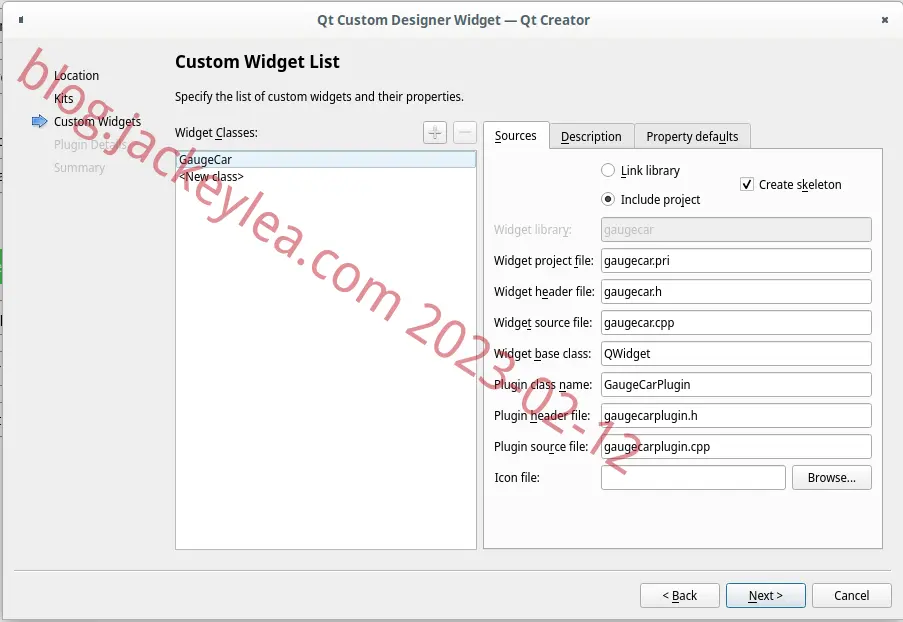Focus the Plugin class name field

[x=736, y=385]
